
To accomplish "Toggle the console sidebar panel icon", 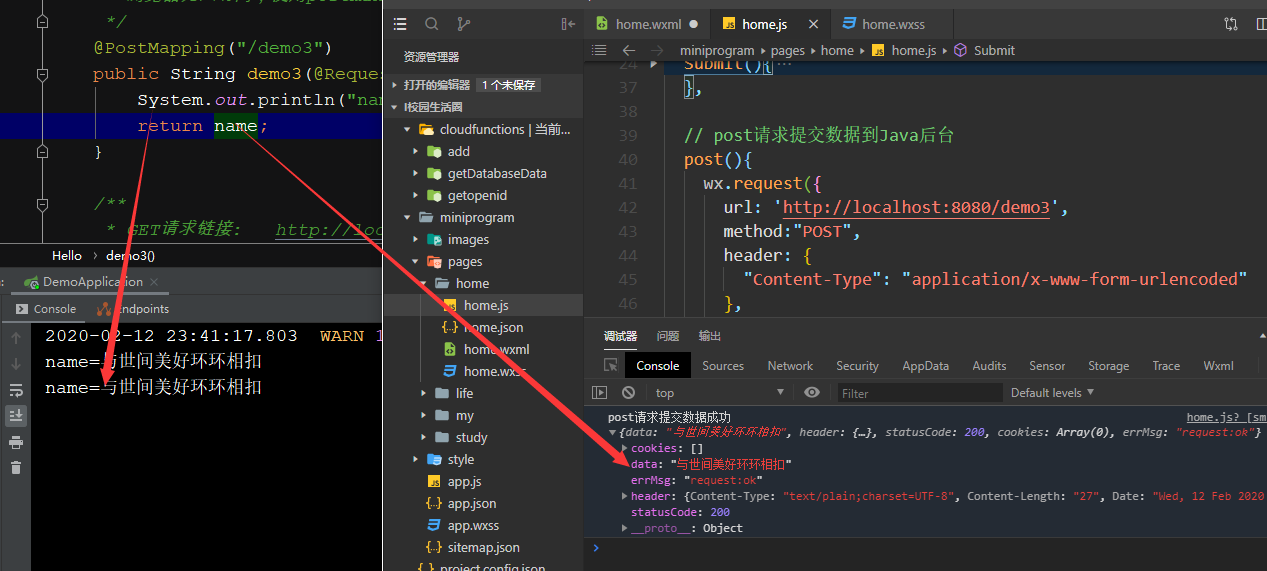I will 599,393.
